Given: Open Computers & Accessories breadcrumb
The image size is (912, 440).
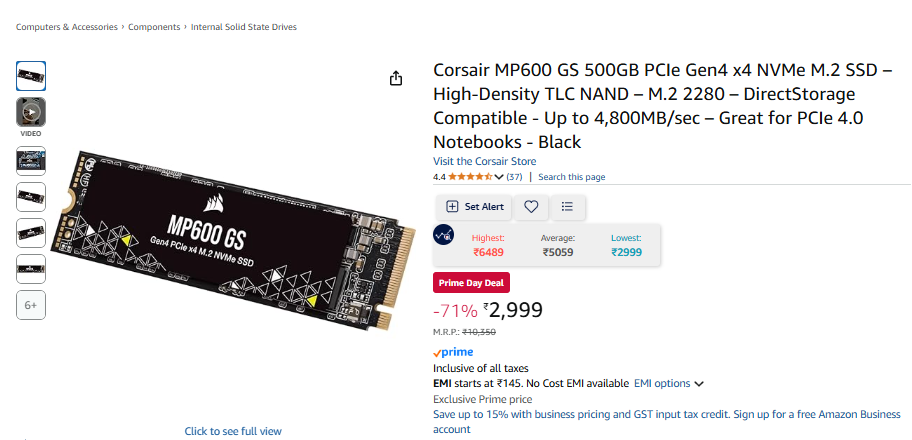Looking at the screenshot, I should [67, 27].
